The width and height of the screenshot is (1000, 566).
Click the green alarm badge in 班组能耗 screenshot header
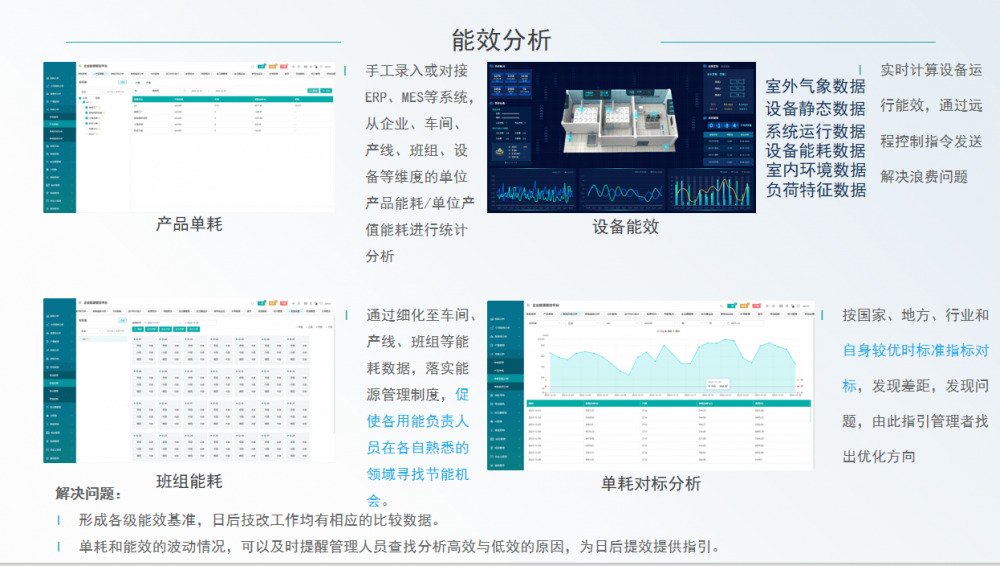[x=261, y=304]
